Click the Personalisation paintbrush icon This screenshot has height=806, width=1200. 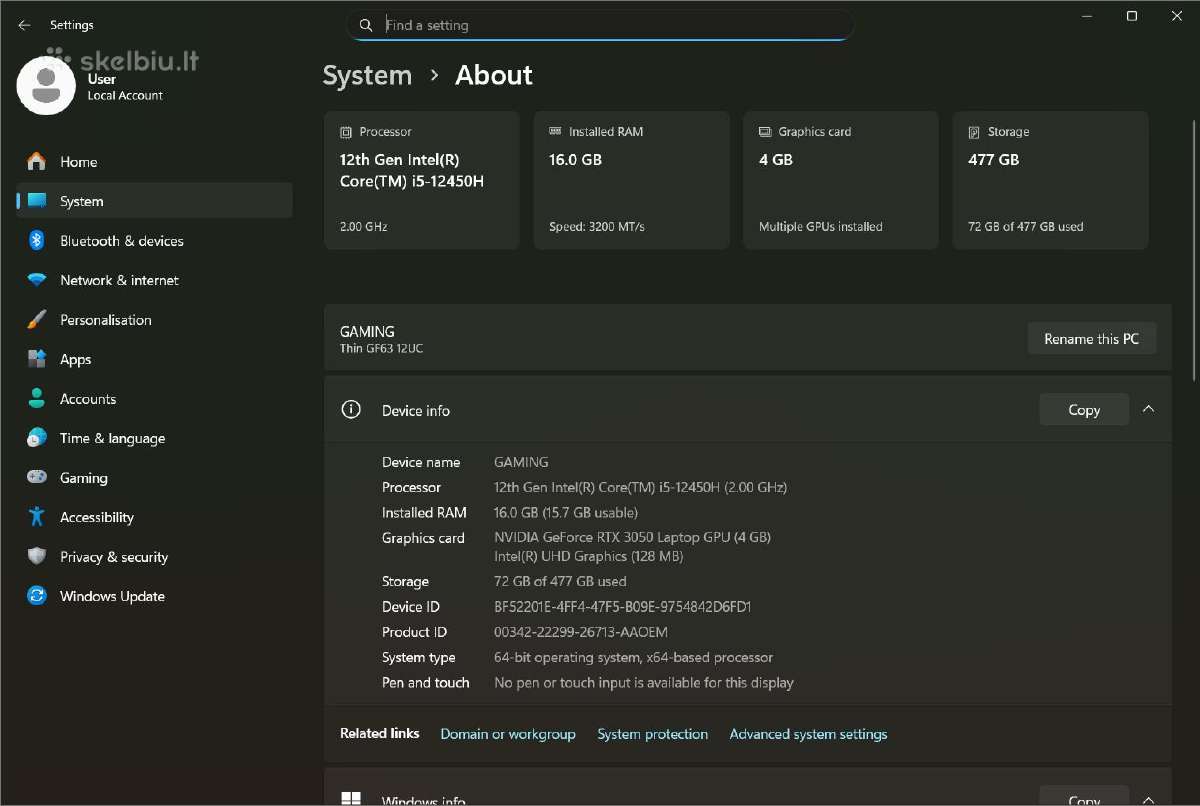37,320
